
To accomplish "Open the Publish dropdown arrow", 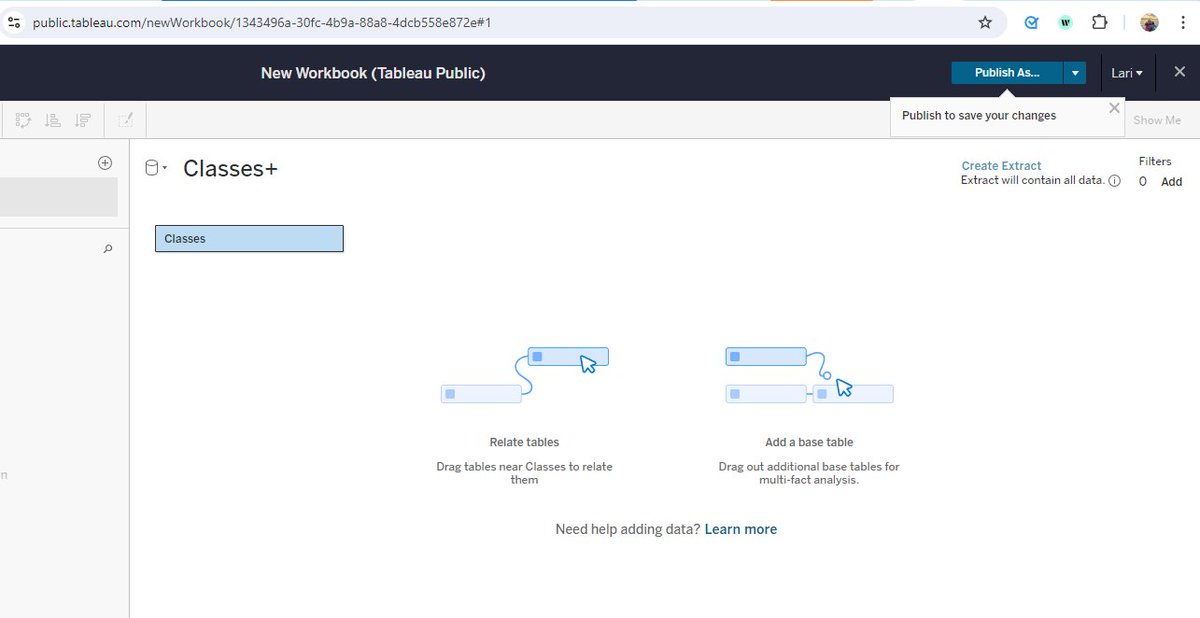I will point(1075,73).
